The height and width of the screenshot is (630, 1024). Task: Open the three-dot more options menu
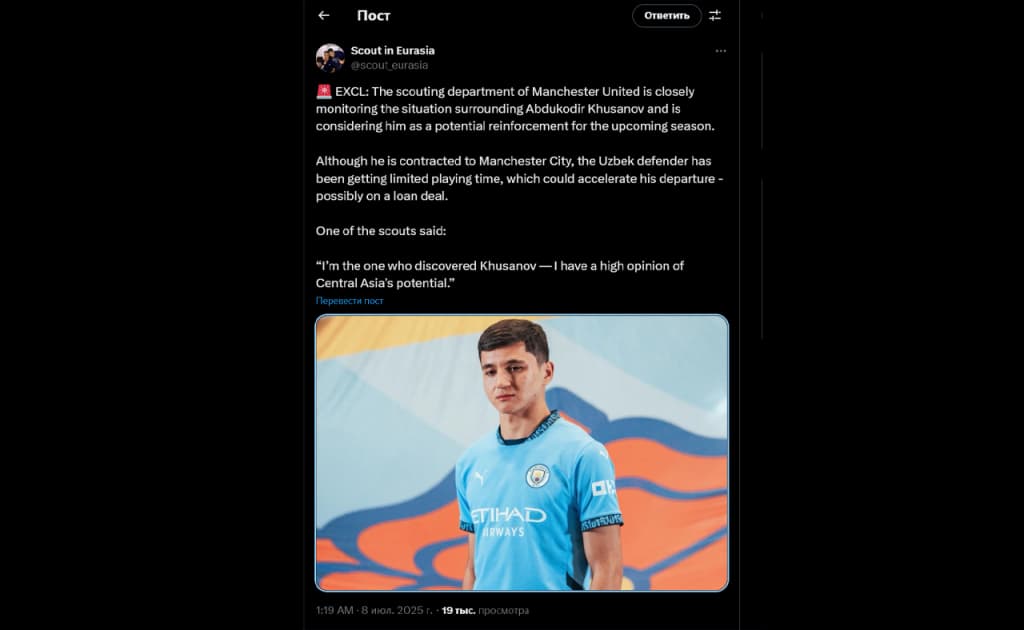(720, 51)
